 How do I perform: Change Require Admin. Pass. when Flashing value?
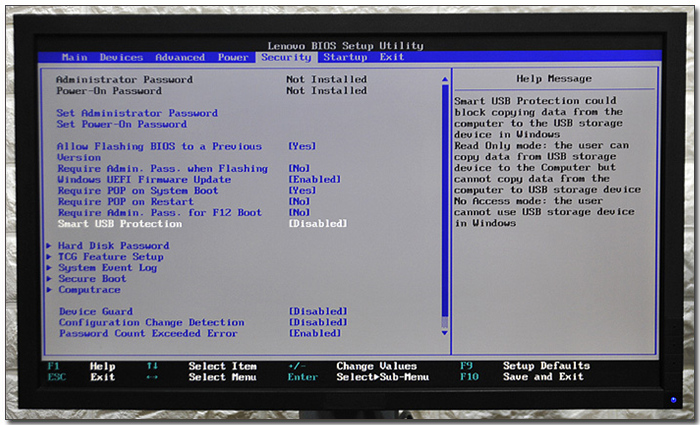[299, 168]
